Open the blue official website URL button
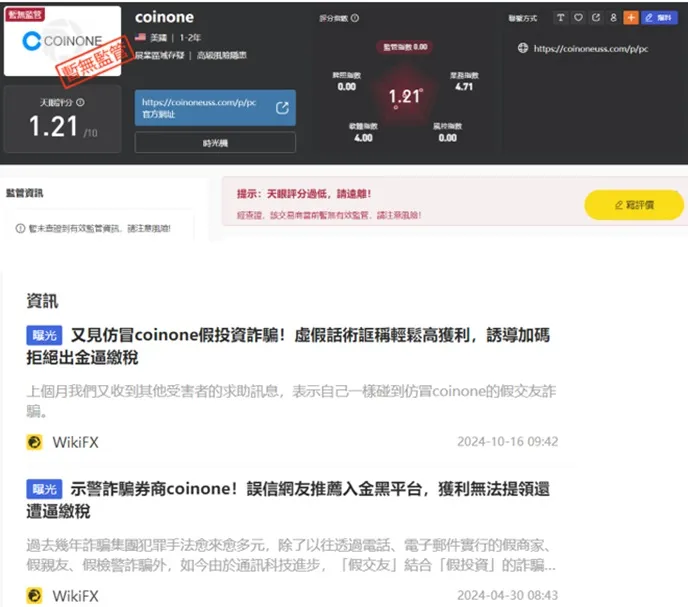 [x=215, y=108]
